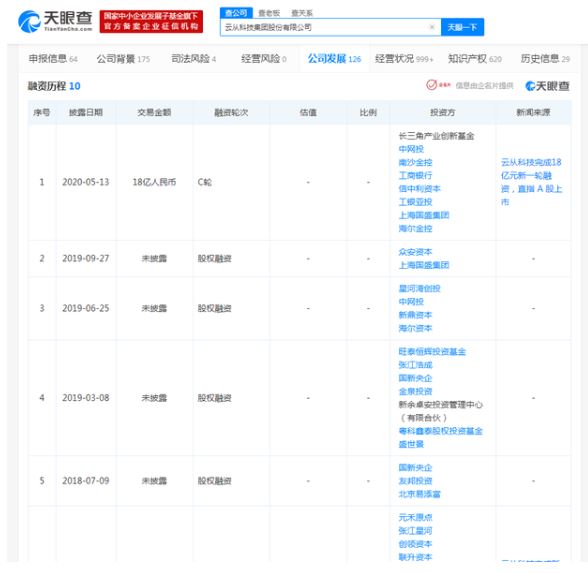
Task: Select the 查老板 search tab
Action: coord(269,13)
